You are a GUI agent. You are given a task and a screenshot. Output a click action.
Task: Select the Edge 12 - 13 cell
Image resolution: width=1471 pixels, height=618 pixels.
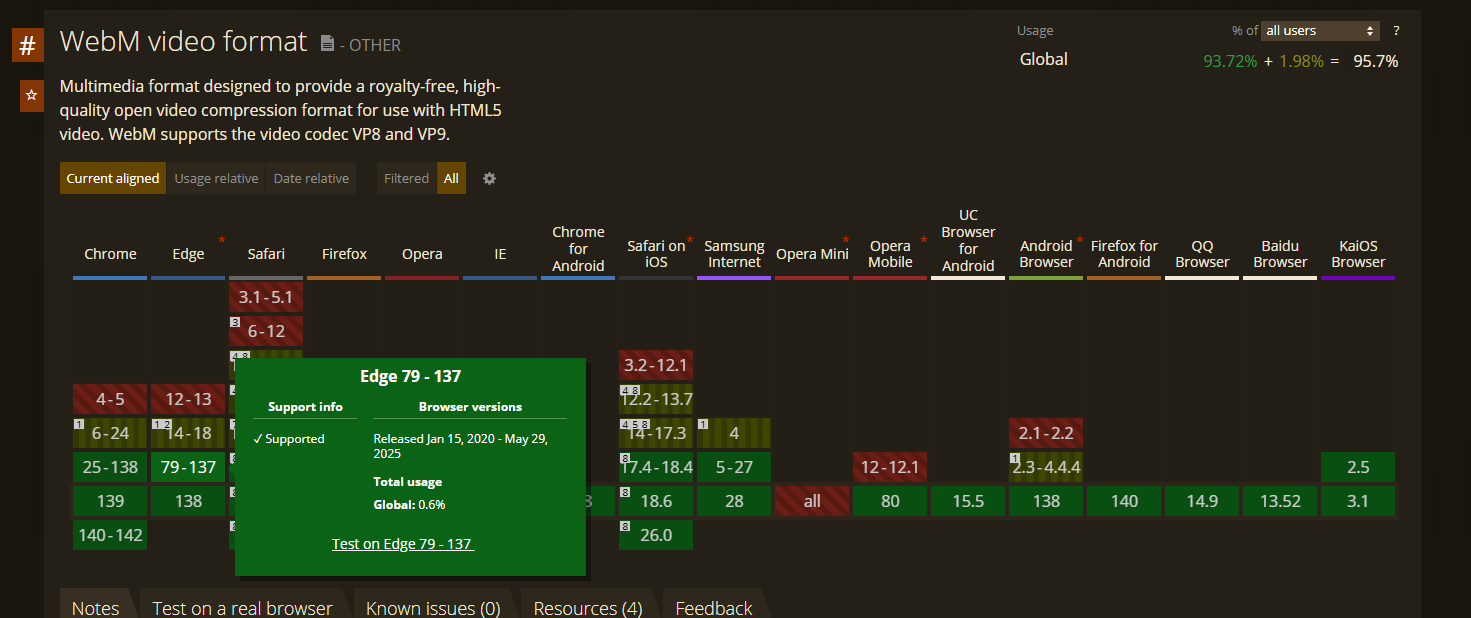tap(188, 399)
